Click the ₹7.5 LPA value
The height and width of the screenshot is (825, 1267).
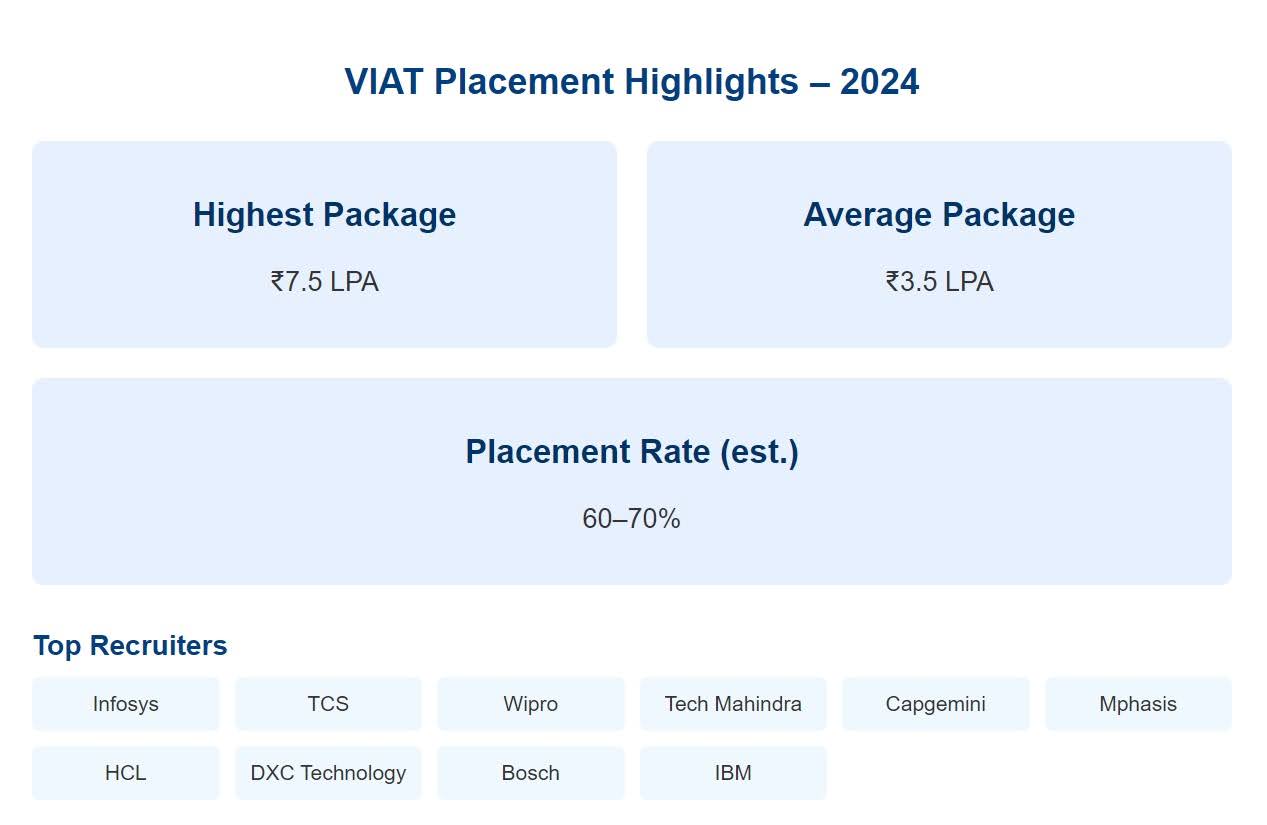tap(324, 282)
